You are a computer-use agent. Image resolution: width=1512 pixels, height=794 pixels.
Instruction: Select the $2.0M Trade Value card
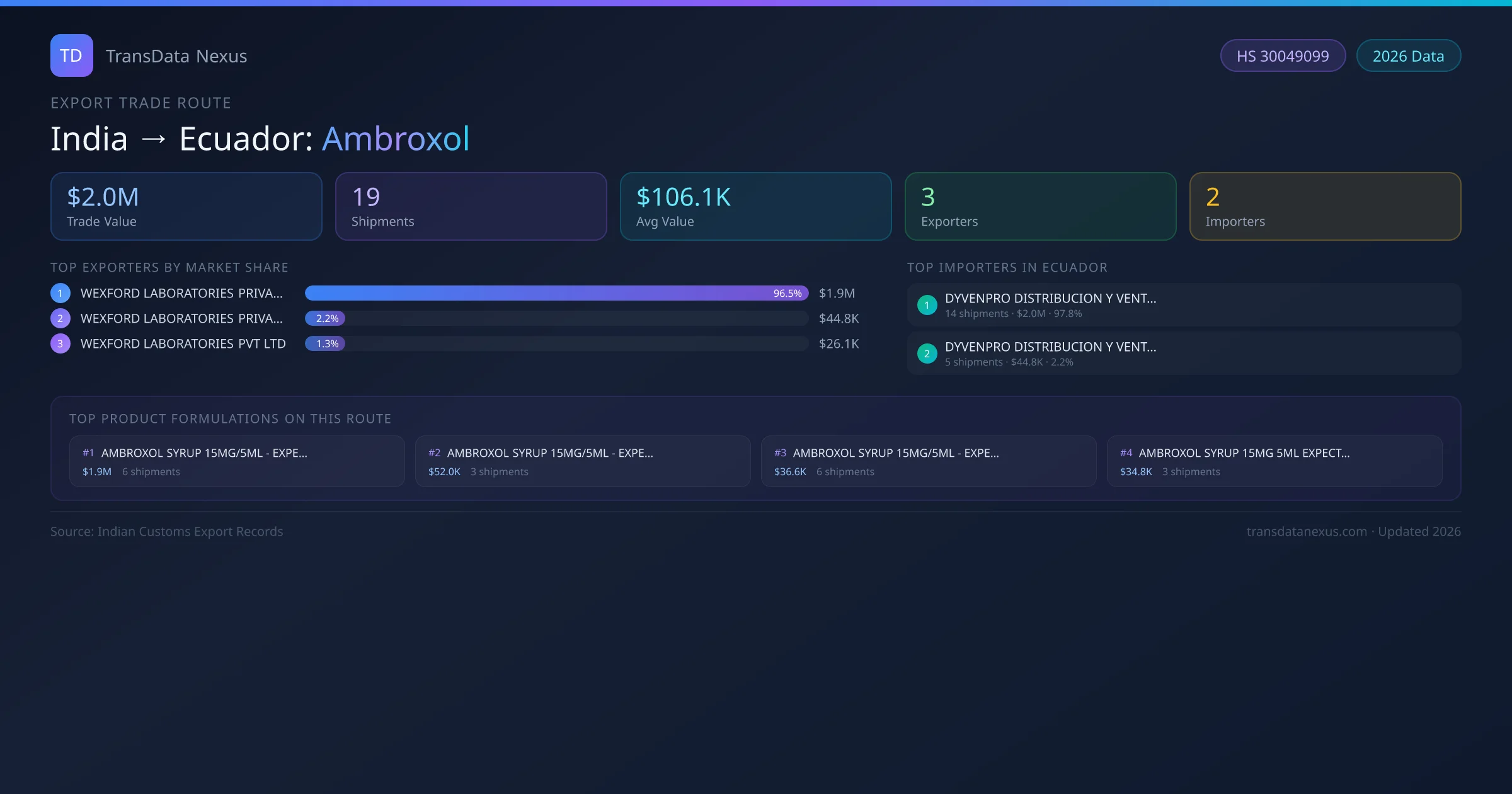[x=186, y=206]
